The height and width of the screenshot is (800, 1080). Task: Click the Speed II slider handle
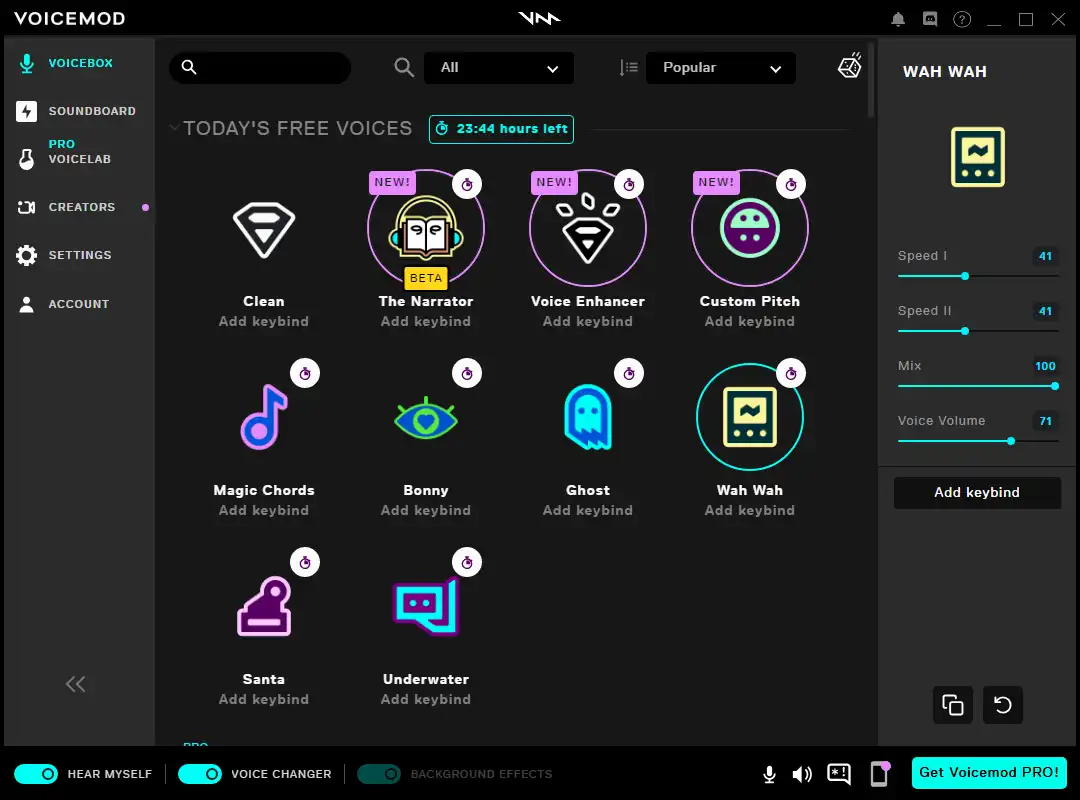pyautogui.click(x=965, y=331)
